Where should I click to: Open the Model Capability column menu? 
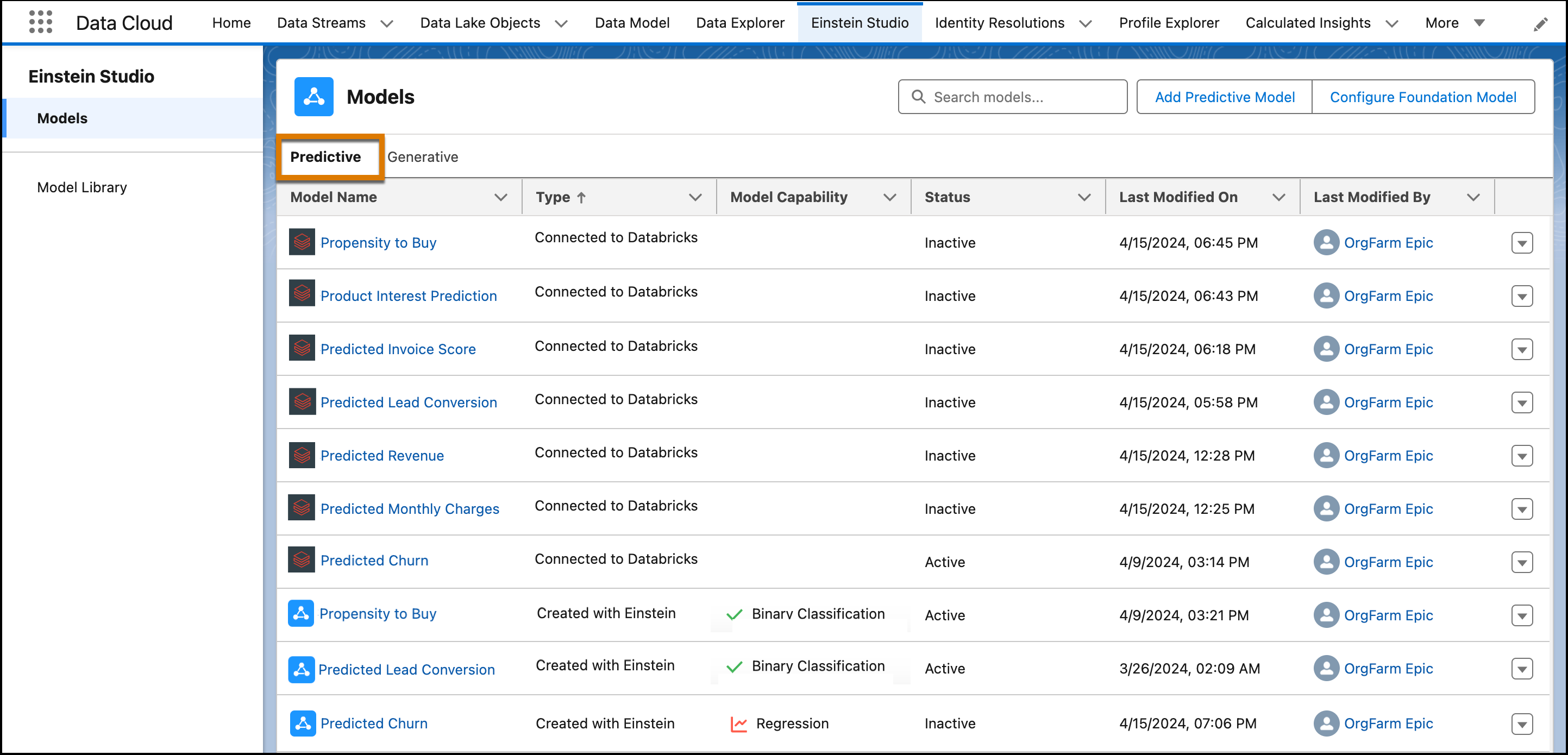[x=889, y=197]
